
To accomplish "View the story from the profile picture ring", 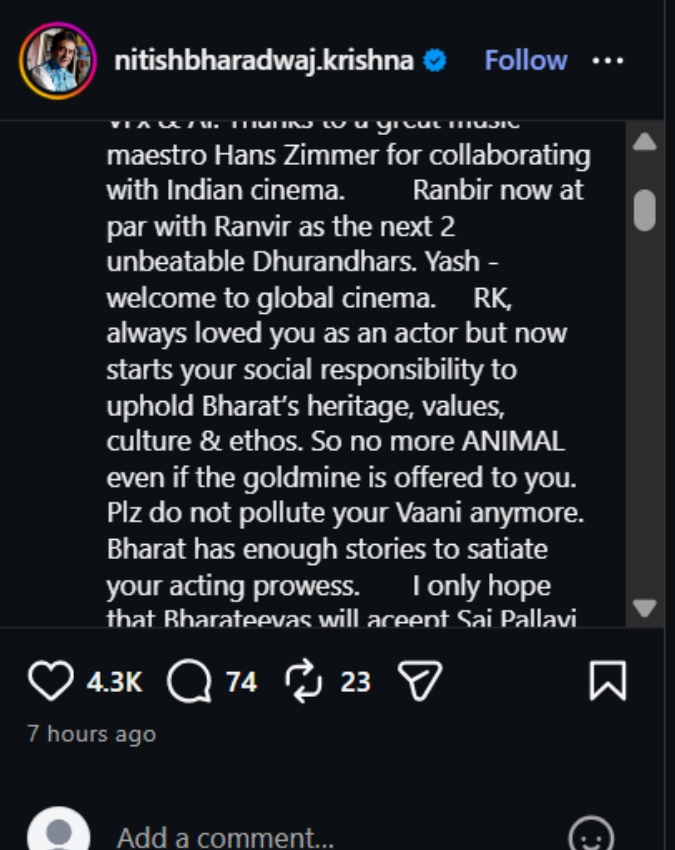I will [x=58, y=61].
